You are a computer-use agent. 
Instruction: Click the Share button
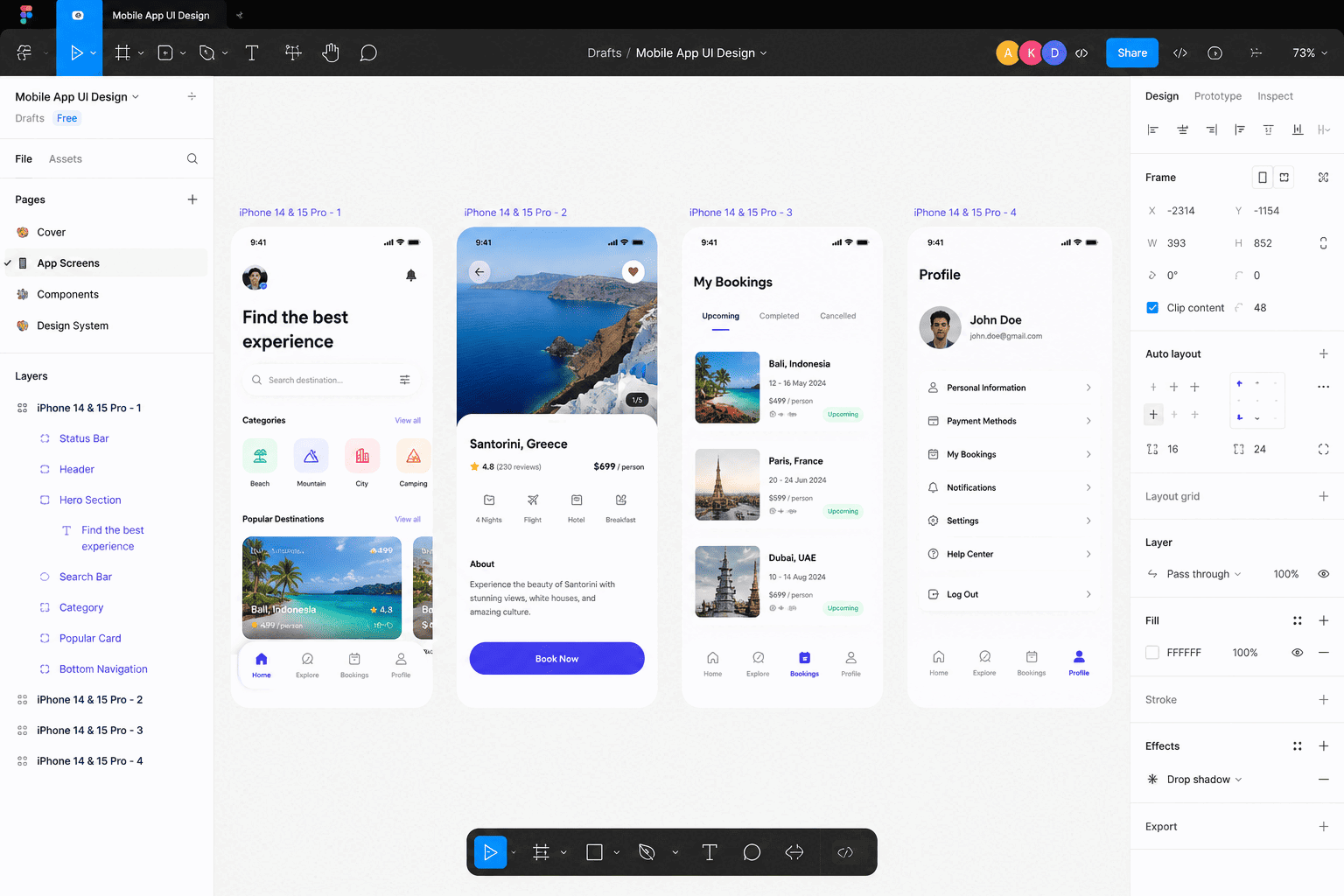click(1132, 53)
